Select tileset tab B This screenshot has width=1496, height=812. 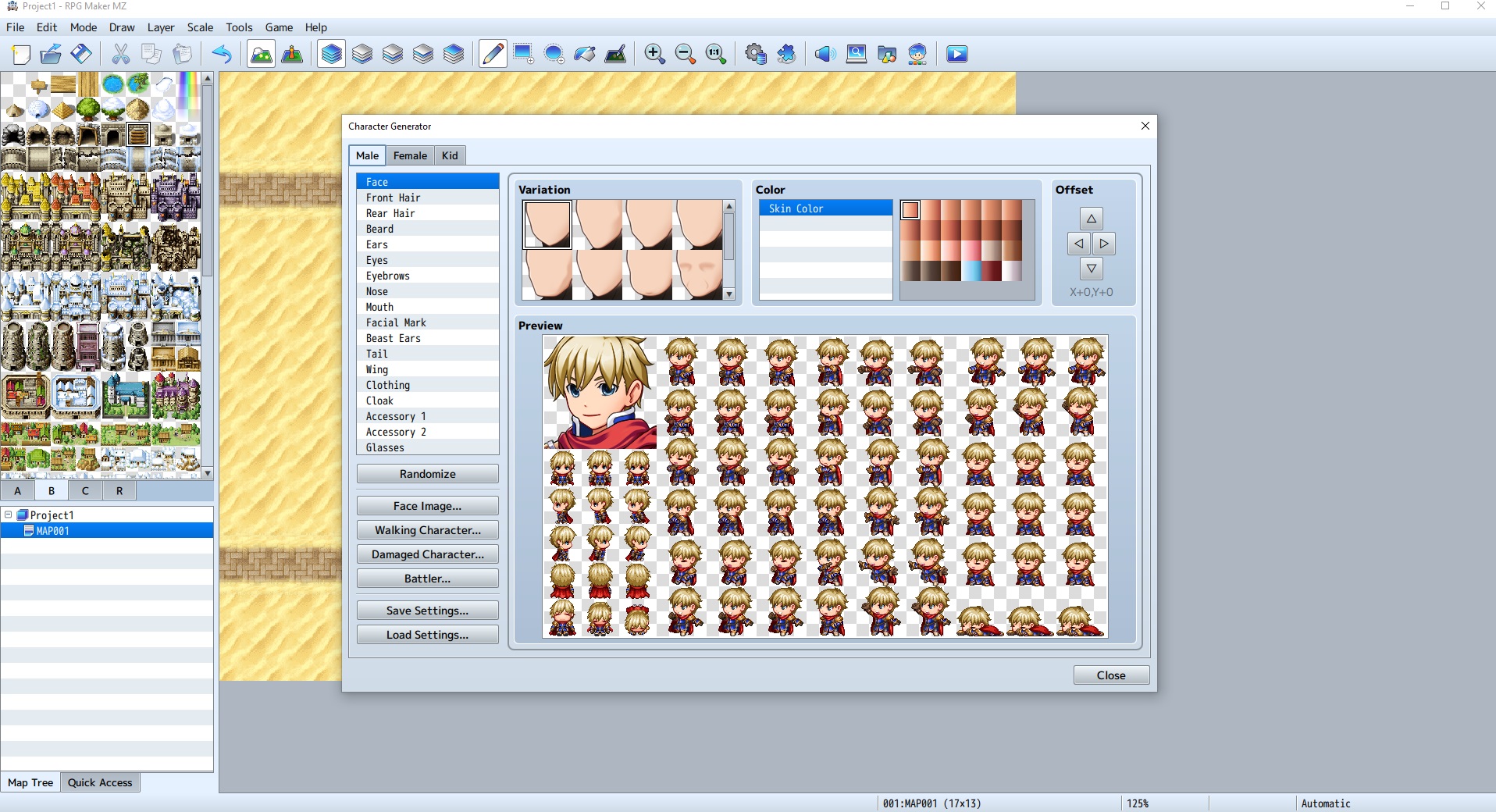point(52,491)
